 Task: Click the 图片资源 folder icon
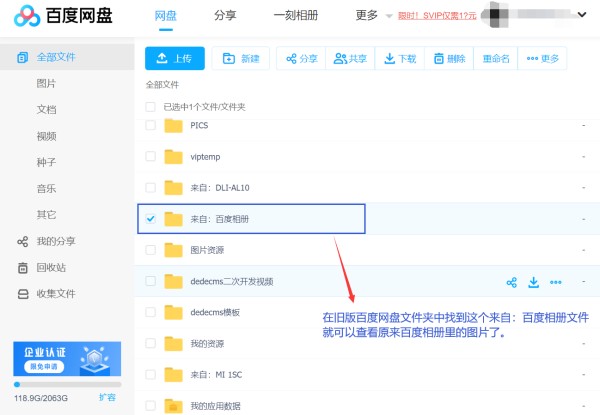tap(173, 250)
